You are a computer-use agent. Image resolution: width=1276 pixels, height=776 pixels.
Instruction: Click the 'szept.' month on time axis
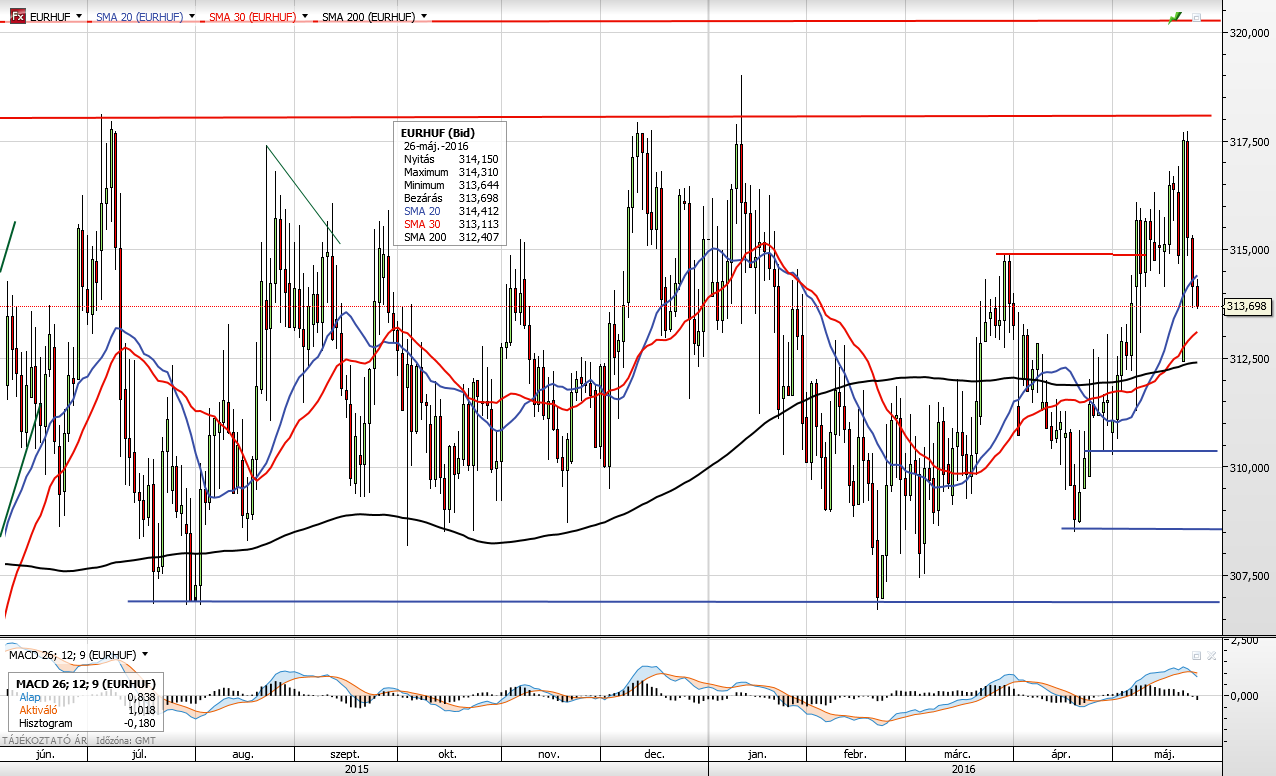click(x=344, y=755)
